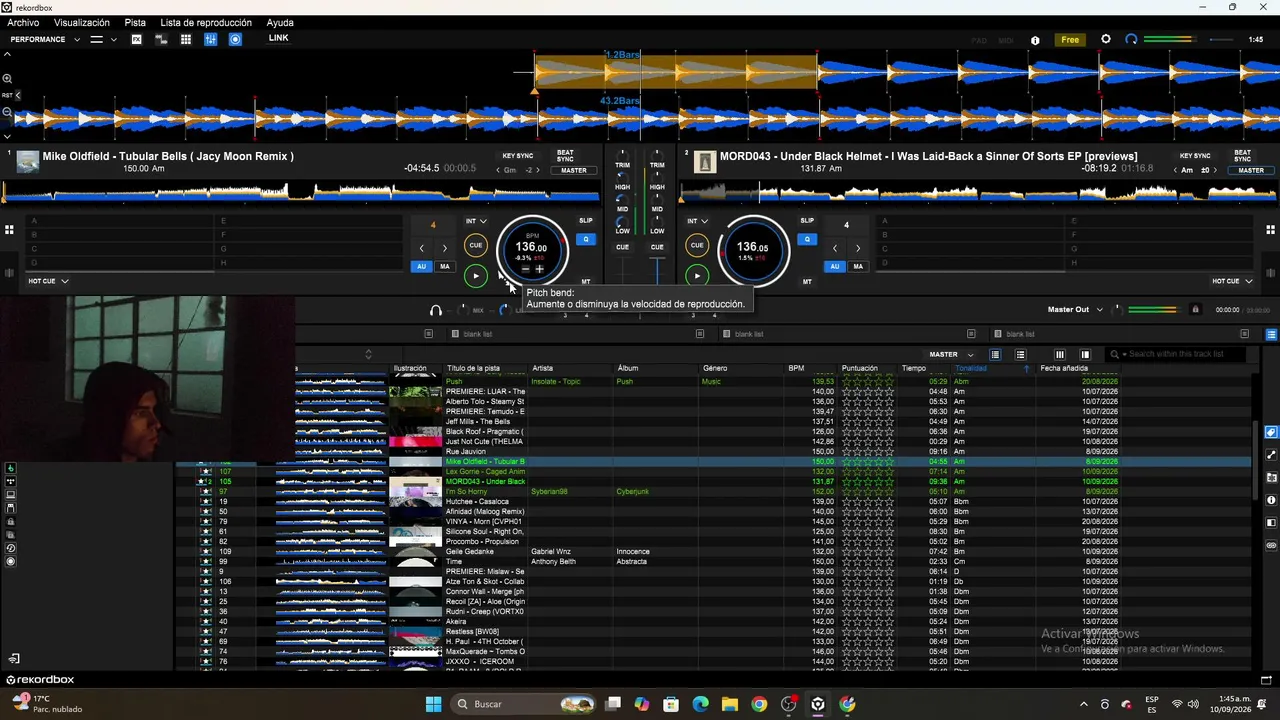
Task: Click the pitch bend plus icon
Action: 539,268
